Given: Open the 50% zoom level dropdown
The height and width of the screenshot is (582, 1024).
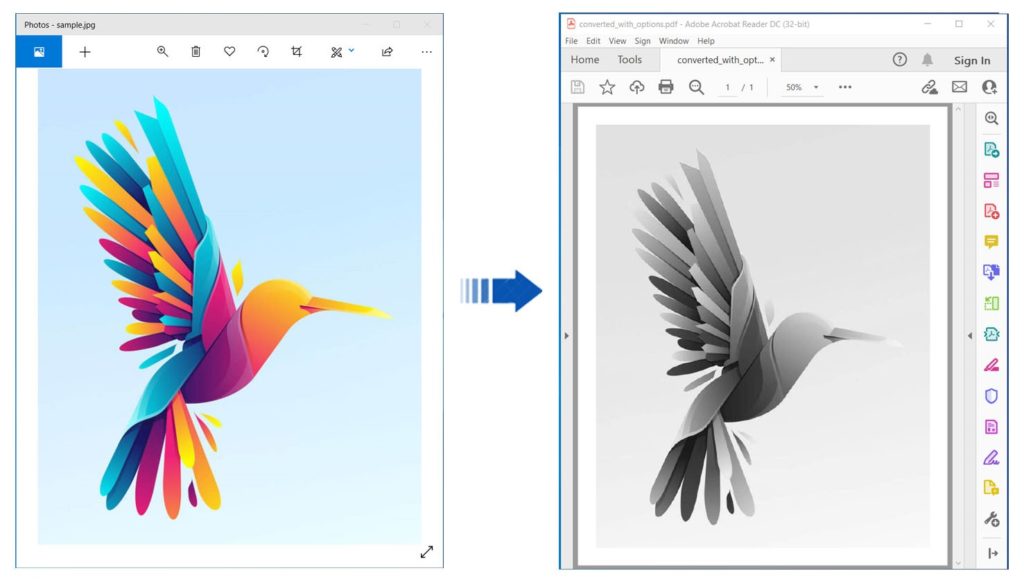Looking at the screenshot, I should pyautogui.click(x=802, y=88).
